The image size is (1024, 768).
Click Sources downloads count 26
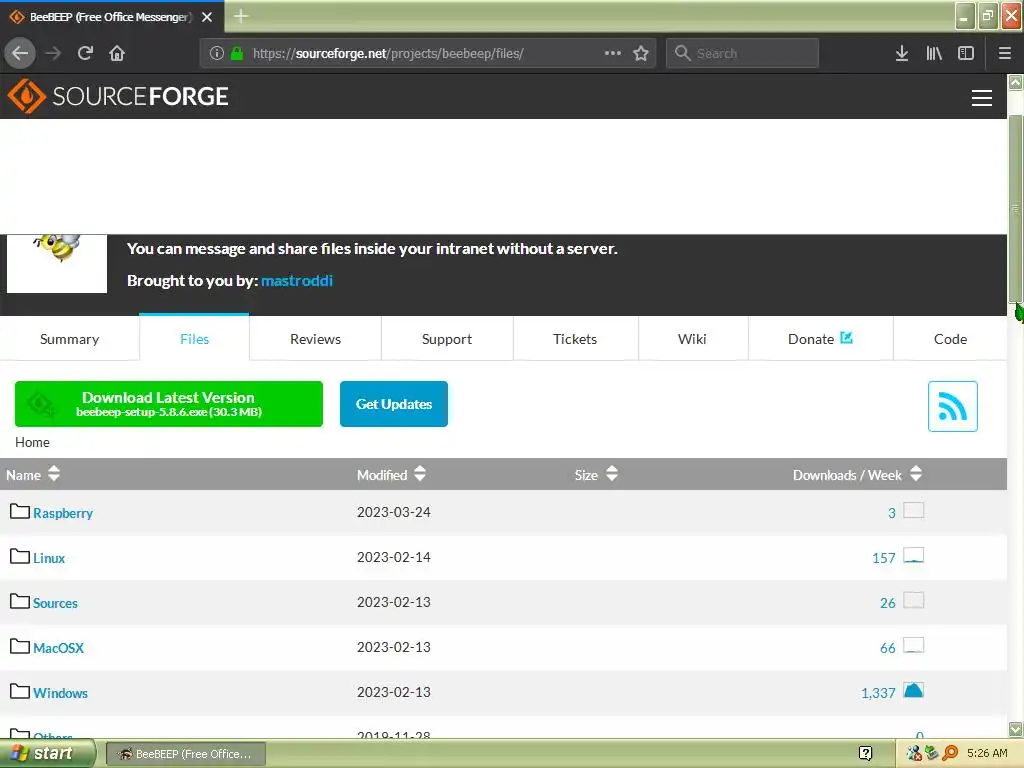pyautogui.click(x=888, y=603)
